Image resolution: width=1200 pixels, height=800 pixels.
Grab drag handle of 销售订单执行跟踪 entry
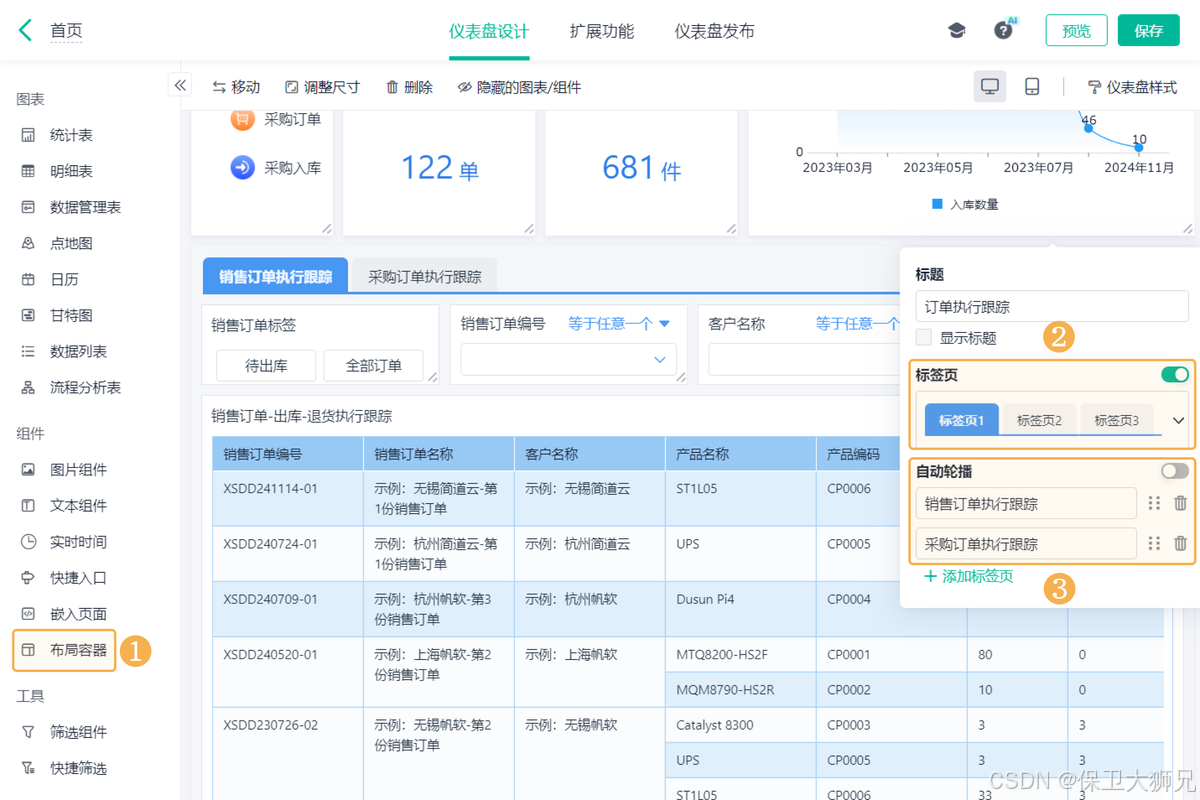[x=1154, y=504]
